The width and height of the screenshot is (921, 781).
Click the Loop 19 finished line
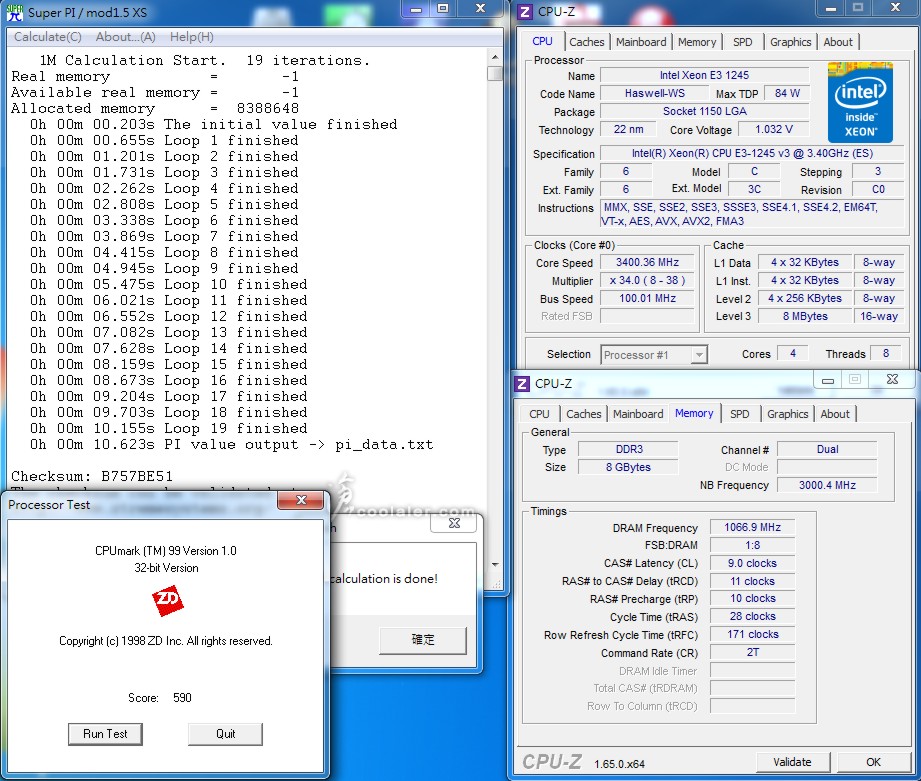click(x=169, y=429)
